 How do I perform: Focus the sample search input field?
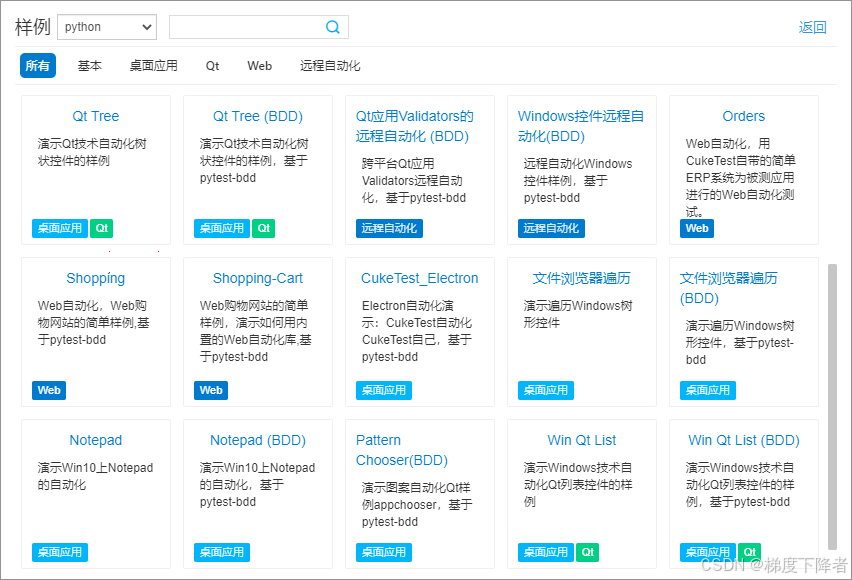click(259, 27)
